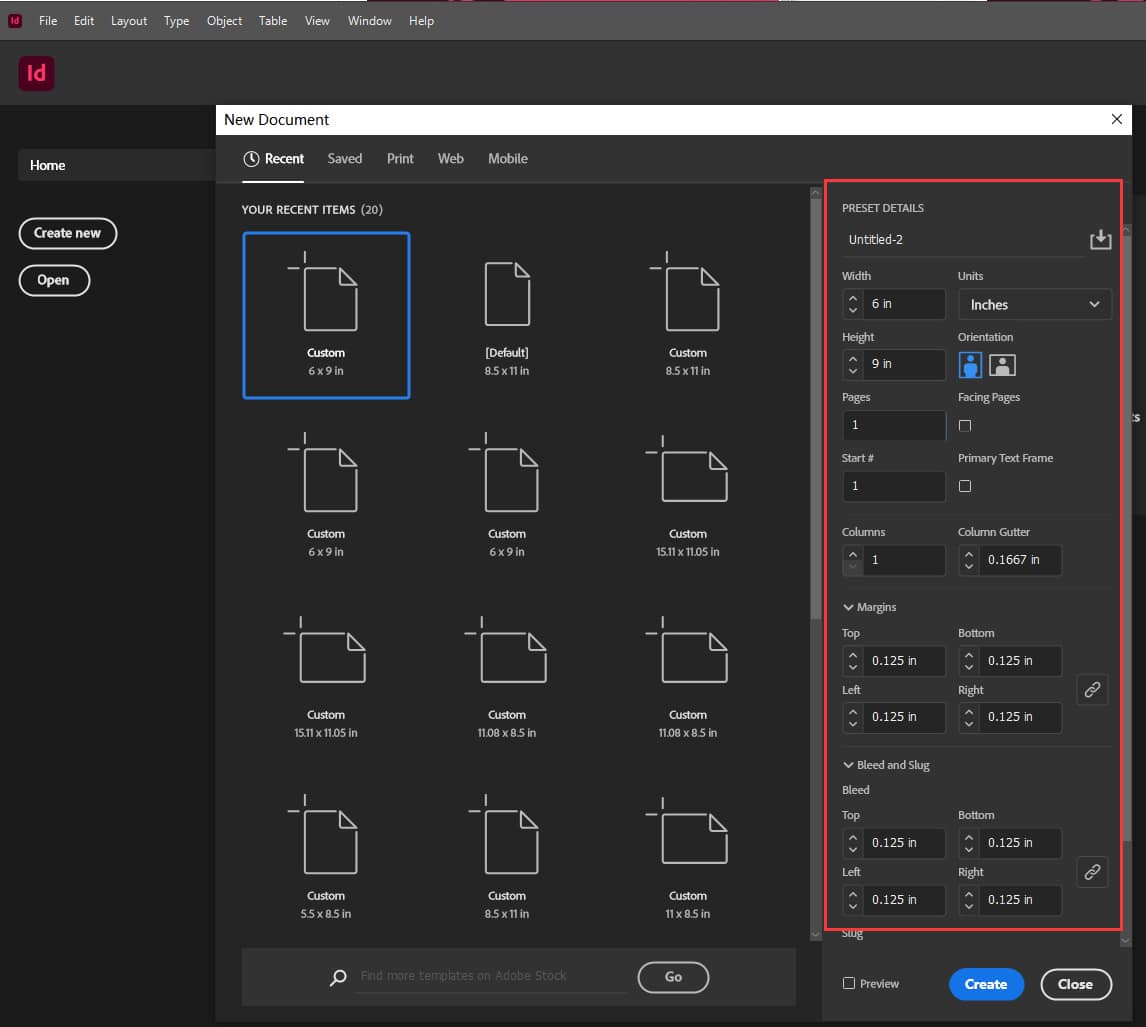1146x1027 pixels.
Task: Switch to the Print tab
Action: click(400, 159)
